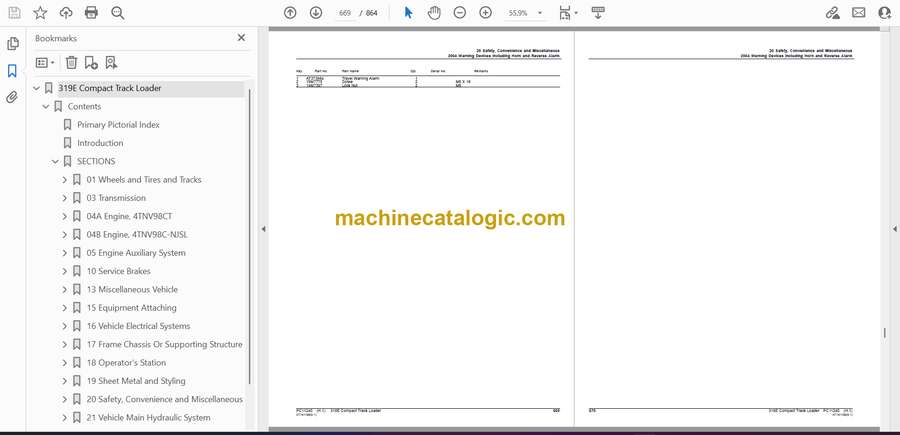Open the find text search tool
Image resolution: width=900 pixels, height=435 pixels.
pos(118,13)
